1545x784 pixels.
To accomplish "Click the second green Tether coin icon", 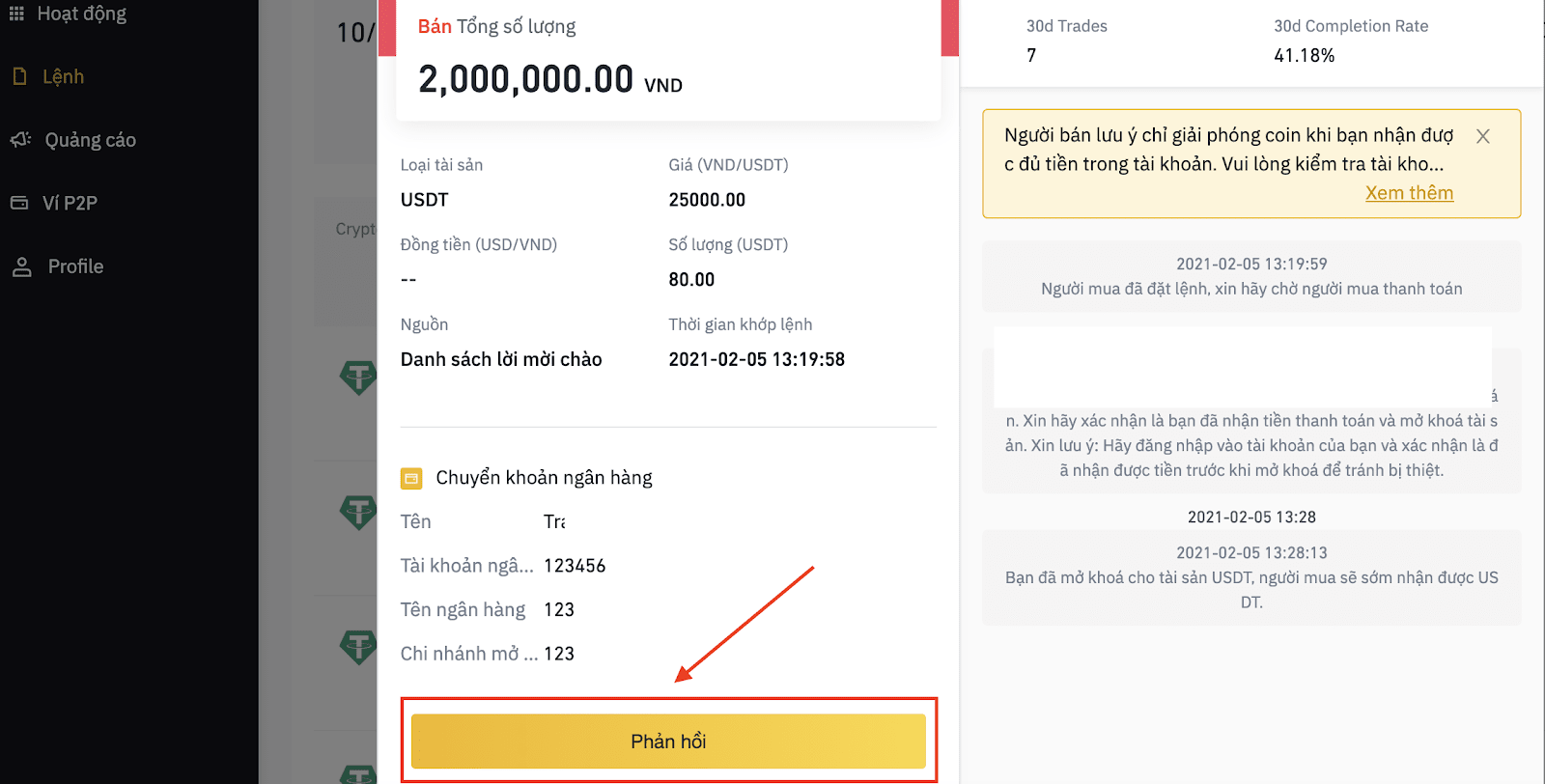I will point(358,512).
